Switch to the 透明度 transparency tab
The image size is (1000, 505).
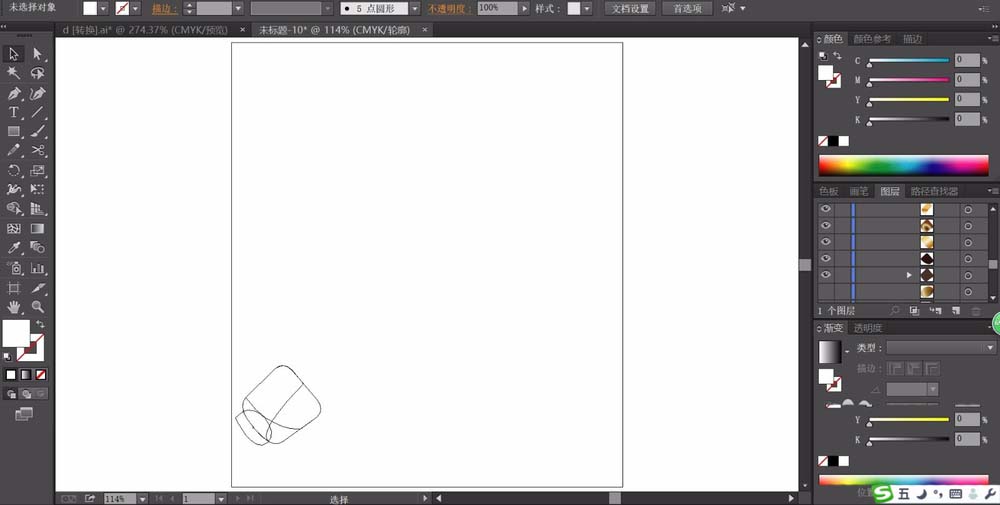pyautogui.click(x=869, y=328)
